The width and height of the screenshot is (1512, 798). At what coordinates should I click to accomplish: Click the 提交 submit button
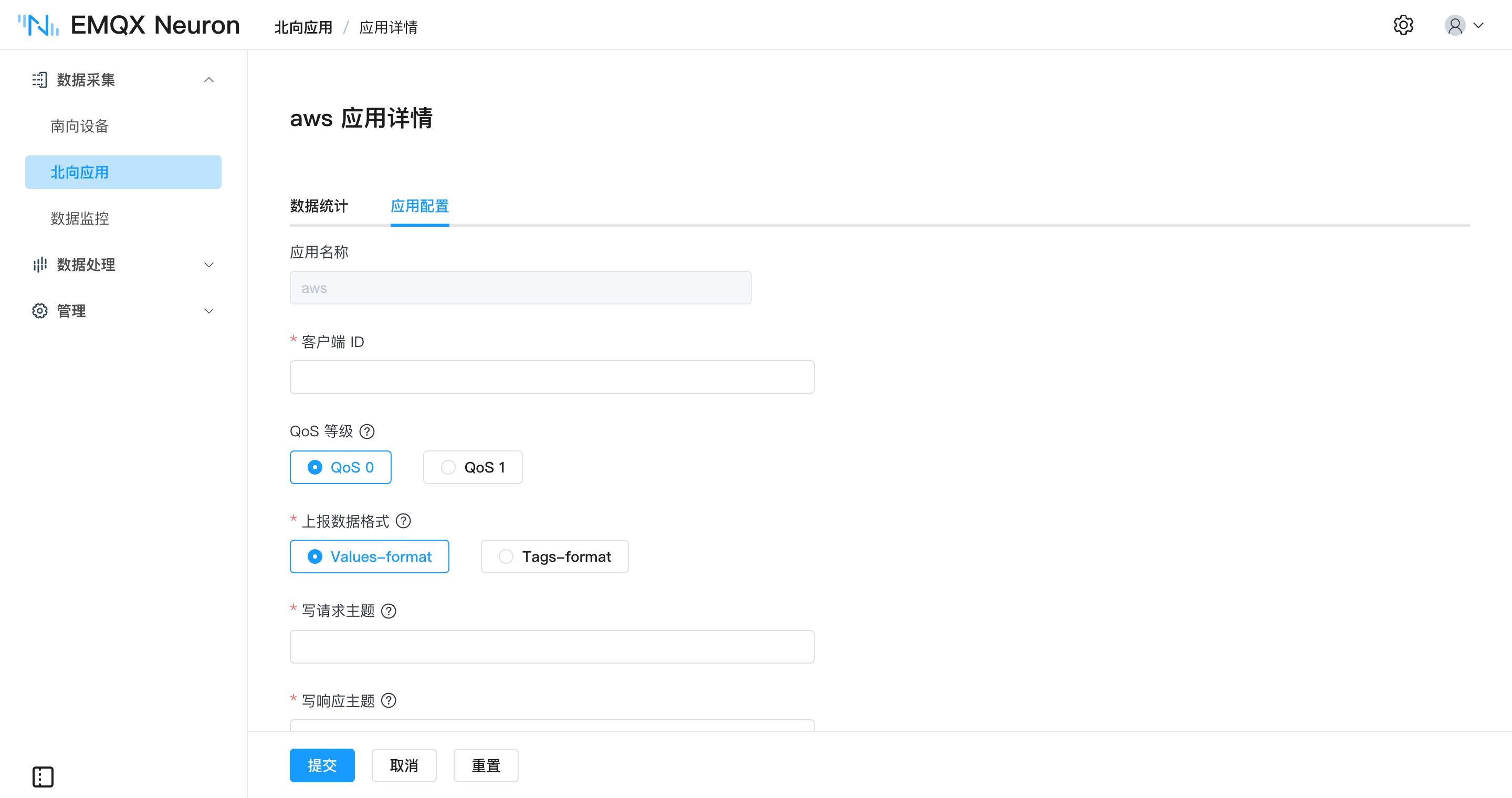pyautogui.click(x=322, y=765)
